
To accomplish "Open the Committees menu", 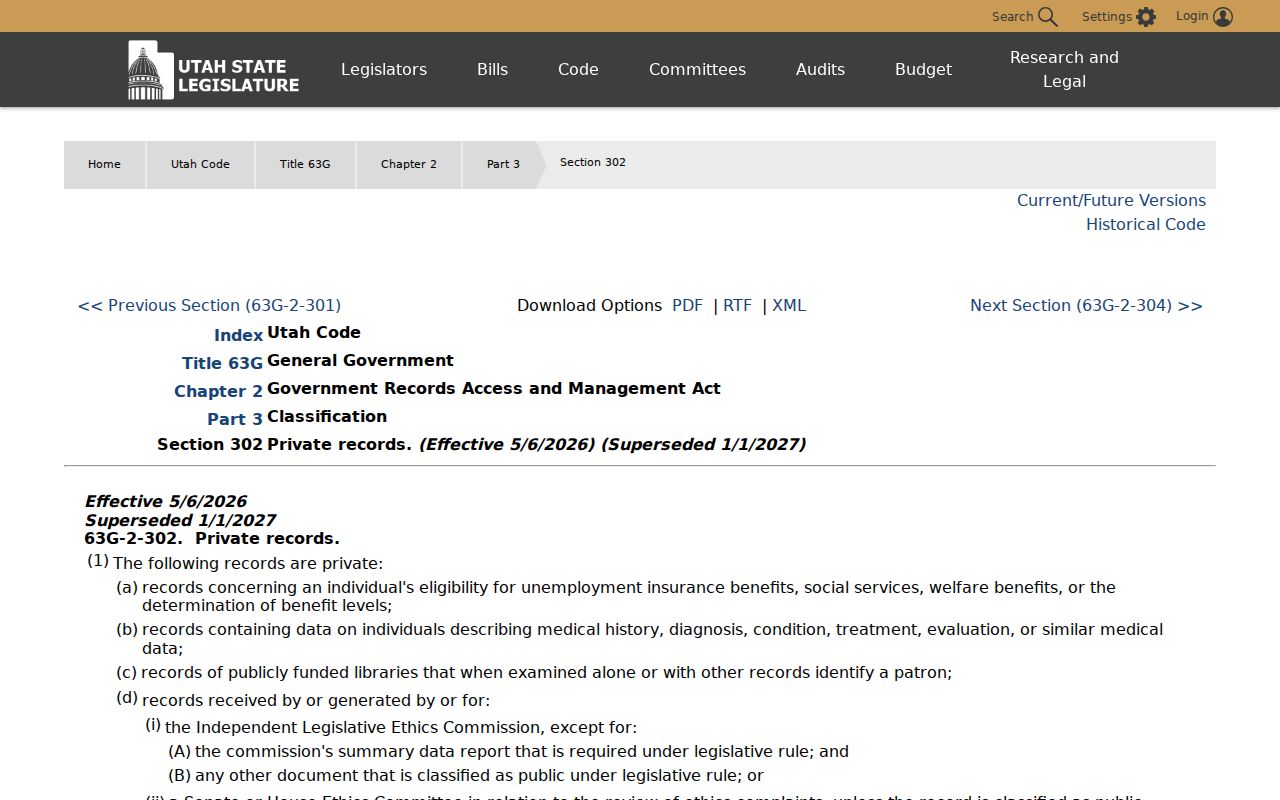I will pyautogui.click(x=697, y=69).
